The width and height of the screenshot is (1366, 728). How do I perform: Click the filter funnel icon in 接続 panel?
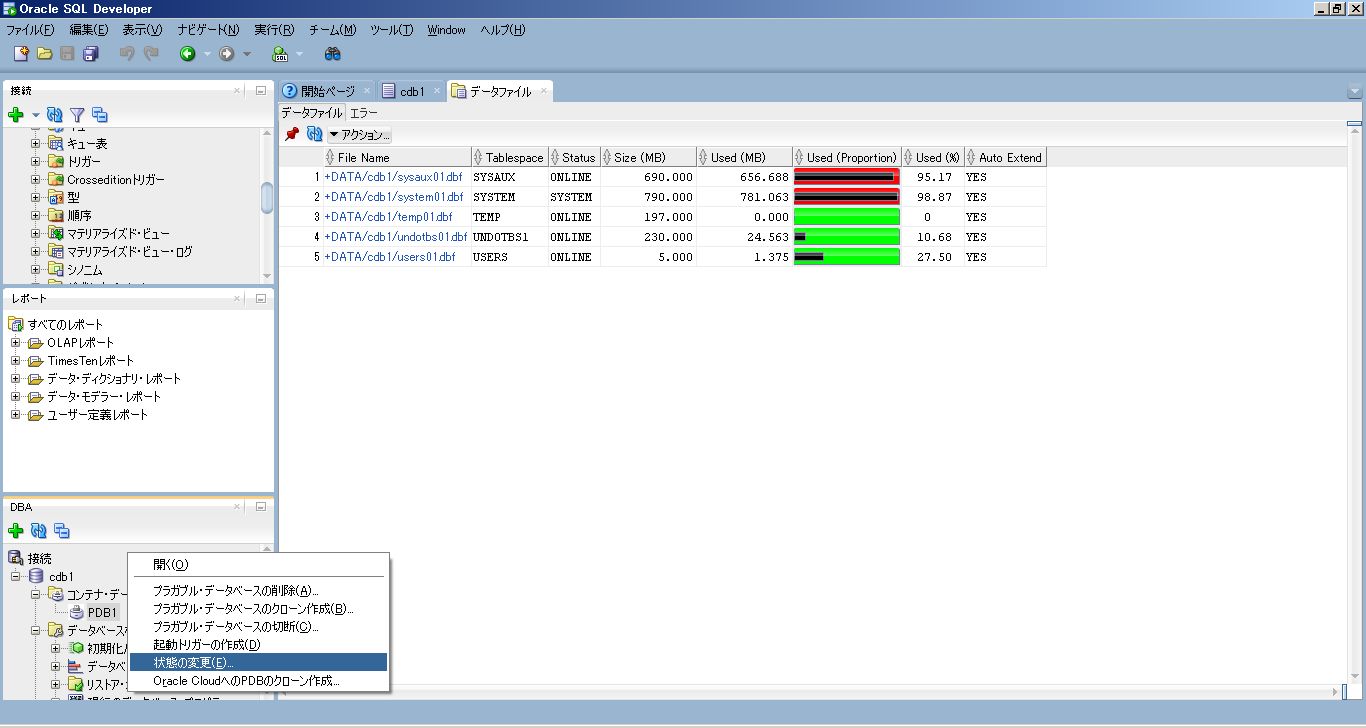tap(77, 115)
